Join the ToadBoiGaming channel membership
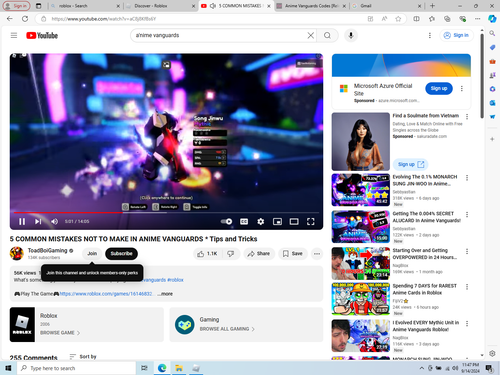 click(x=92, y=254)
